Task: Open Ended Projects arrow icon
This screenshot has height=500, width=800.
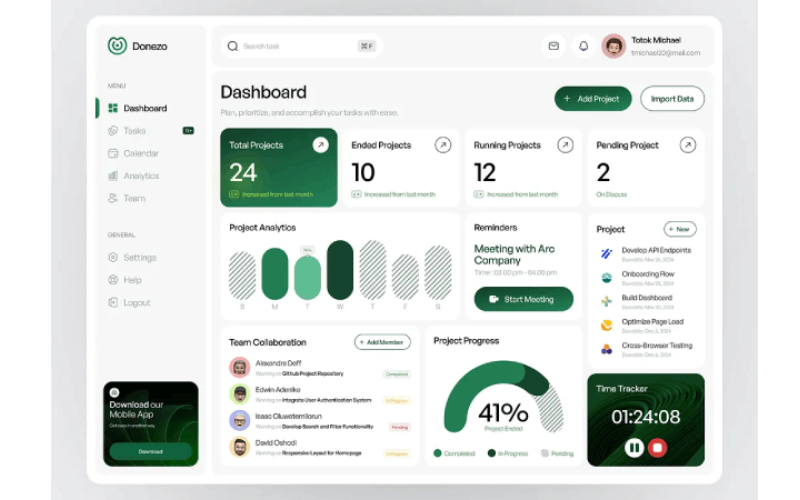Action: coord(443,145)
